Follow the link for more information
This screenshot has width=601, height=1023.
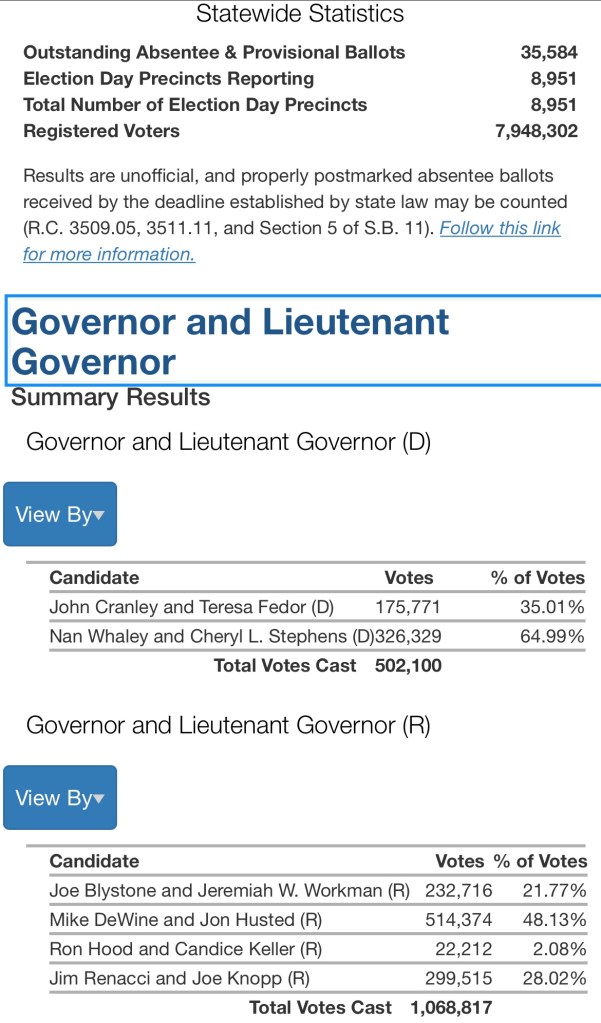tap(500, 228)
